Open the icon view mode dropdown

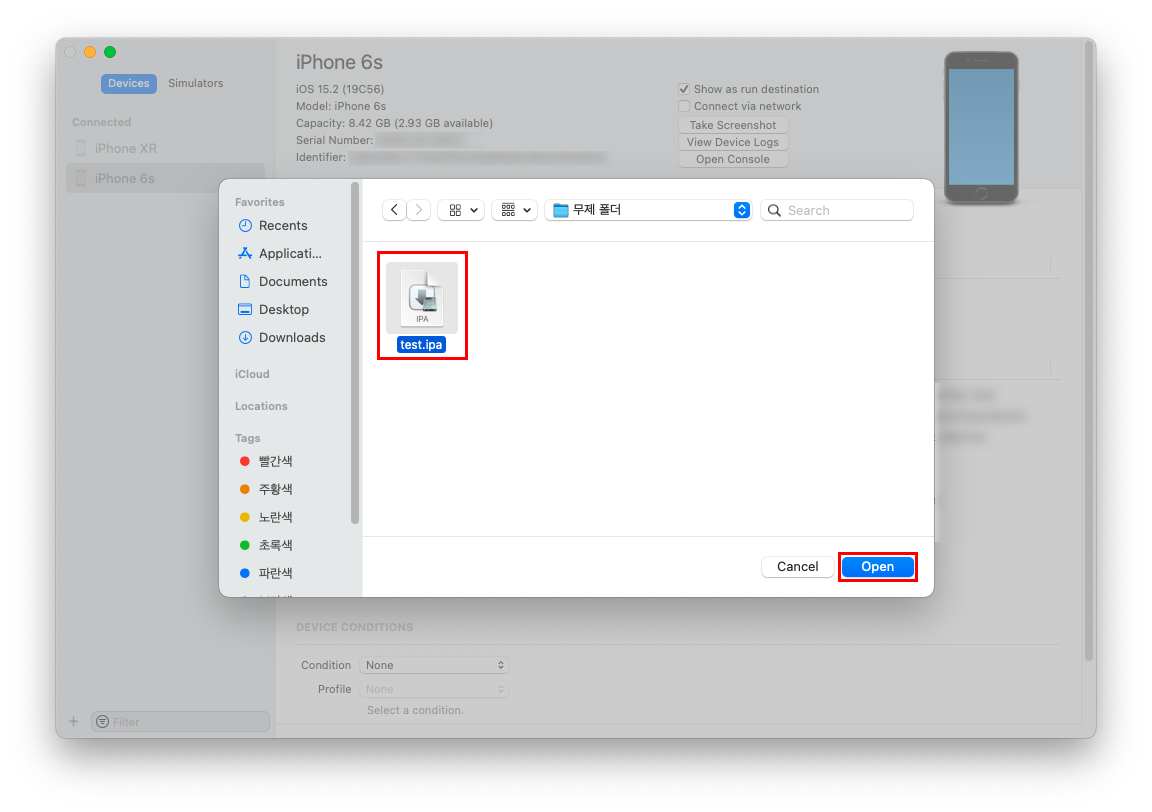point(461,210)
